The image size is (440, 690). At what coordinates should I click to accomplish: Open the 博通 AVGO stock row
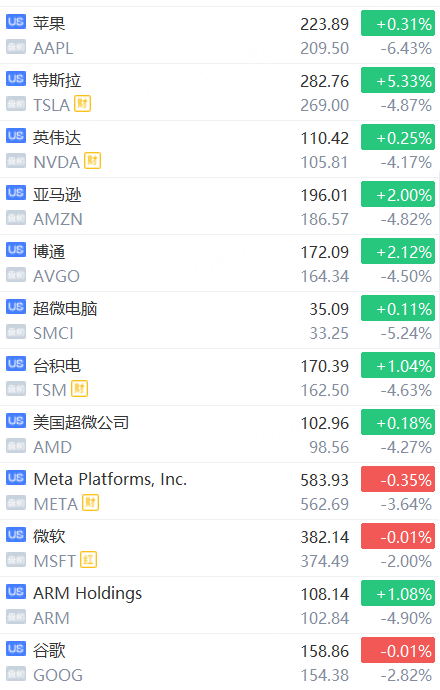[220, 263]
